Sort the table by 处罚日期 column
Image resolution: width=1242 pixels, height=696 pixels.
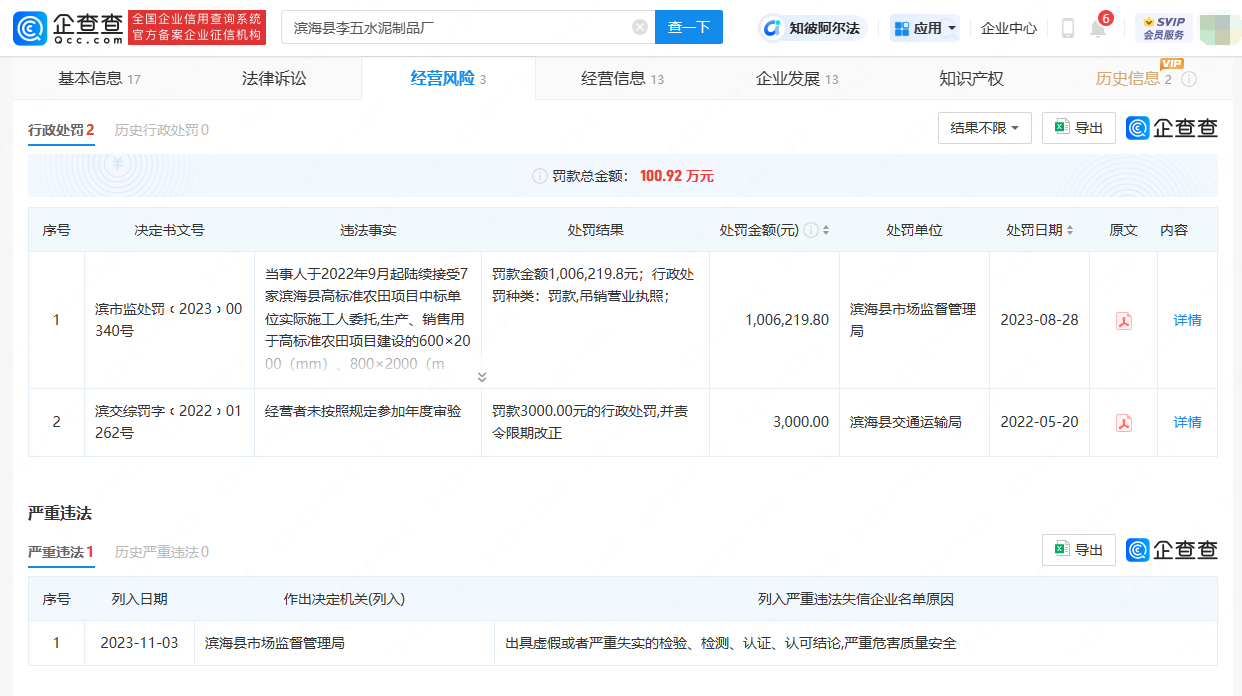tap(1069, 230)
